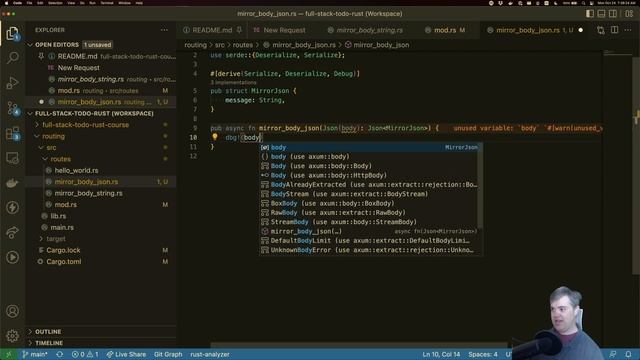Customize layout icon in title bar
The height and width of the screenshot is (360, 640).
point(629,13)
